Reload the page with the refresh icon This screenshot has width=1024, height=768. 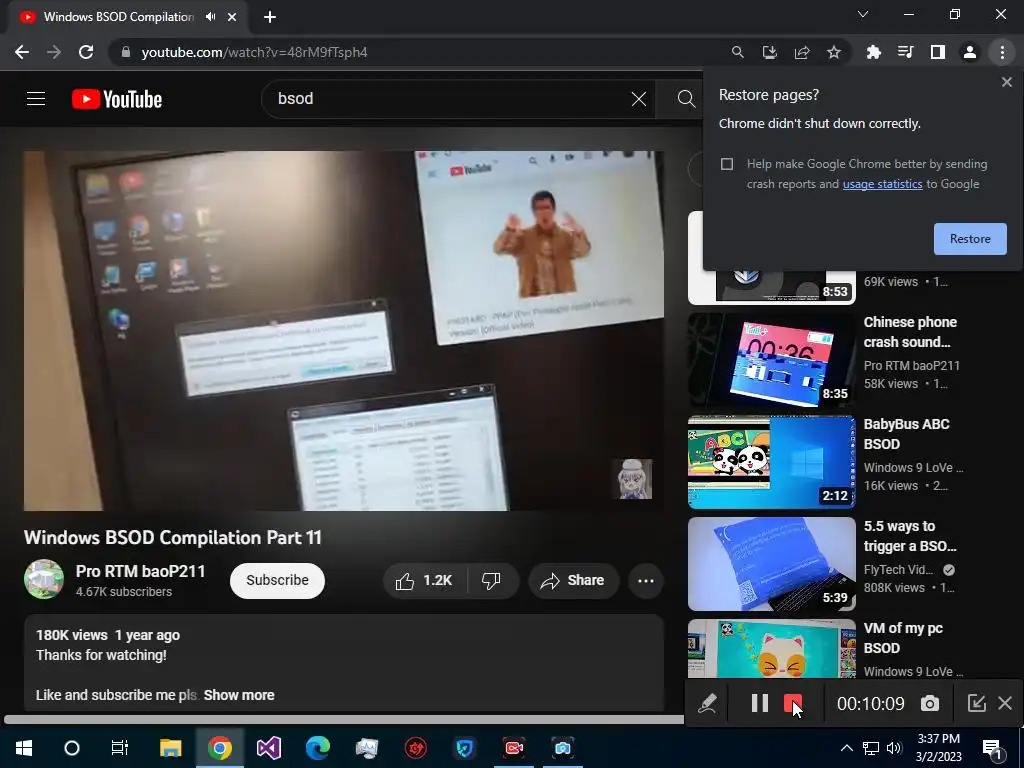point(86,52)
